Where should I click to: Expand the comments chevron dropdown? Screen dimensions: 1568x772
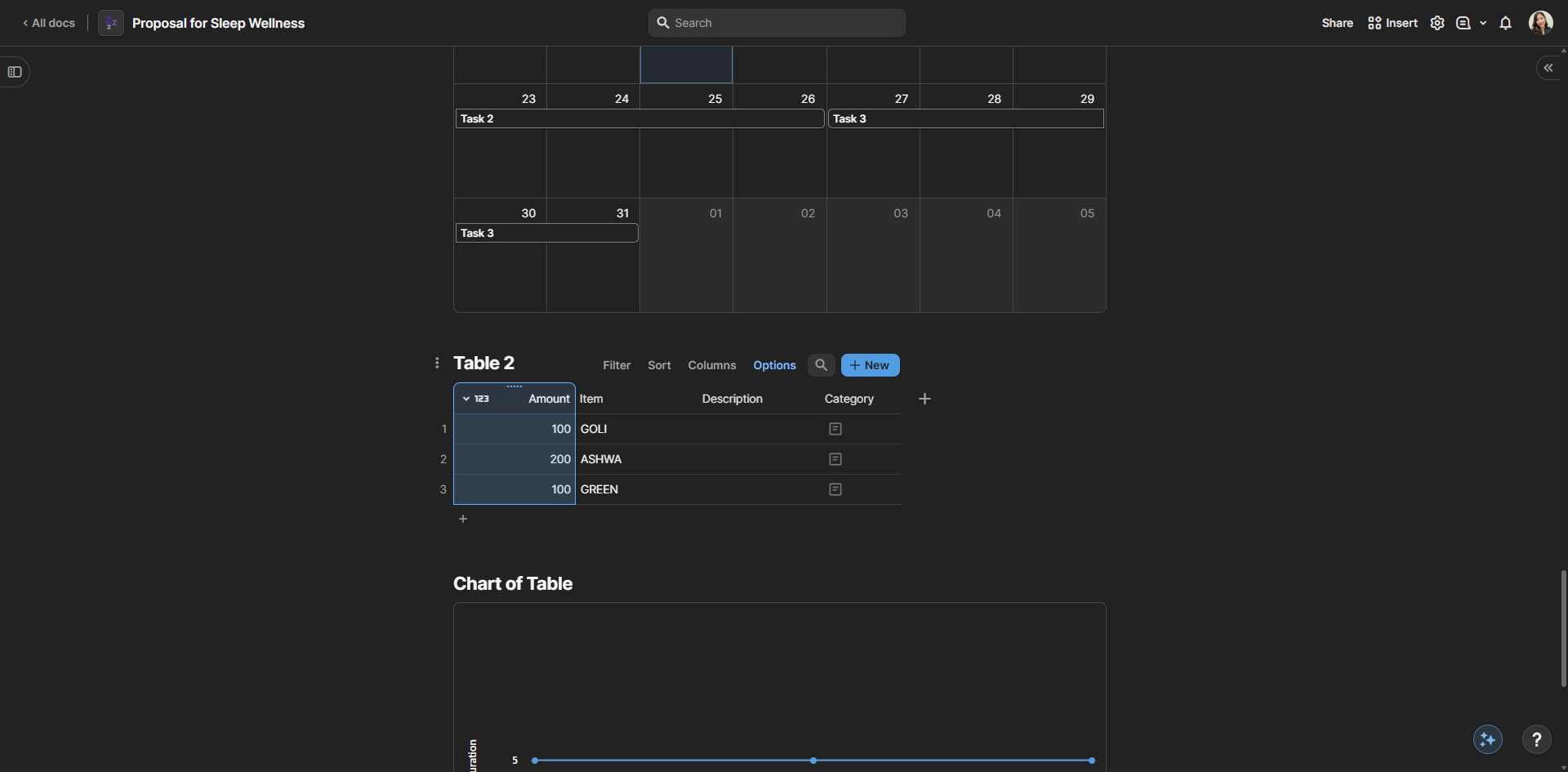click(x=1483, y=23)
